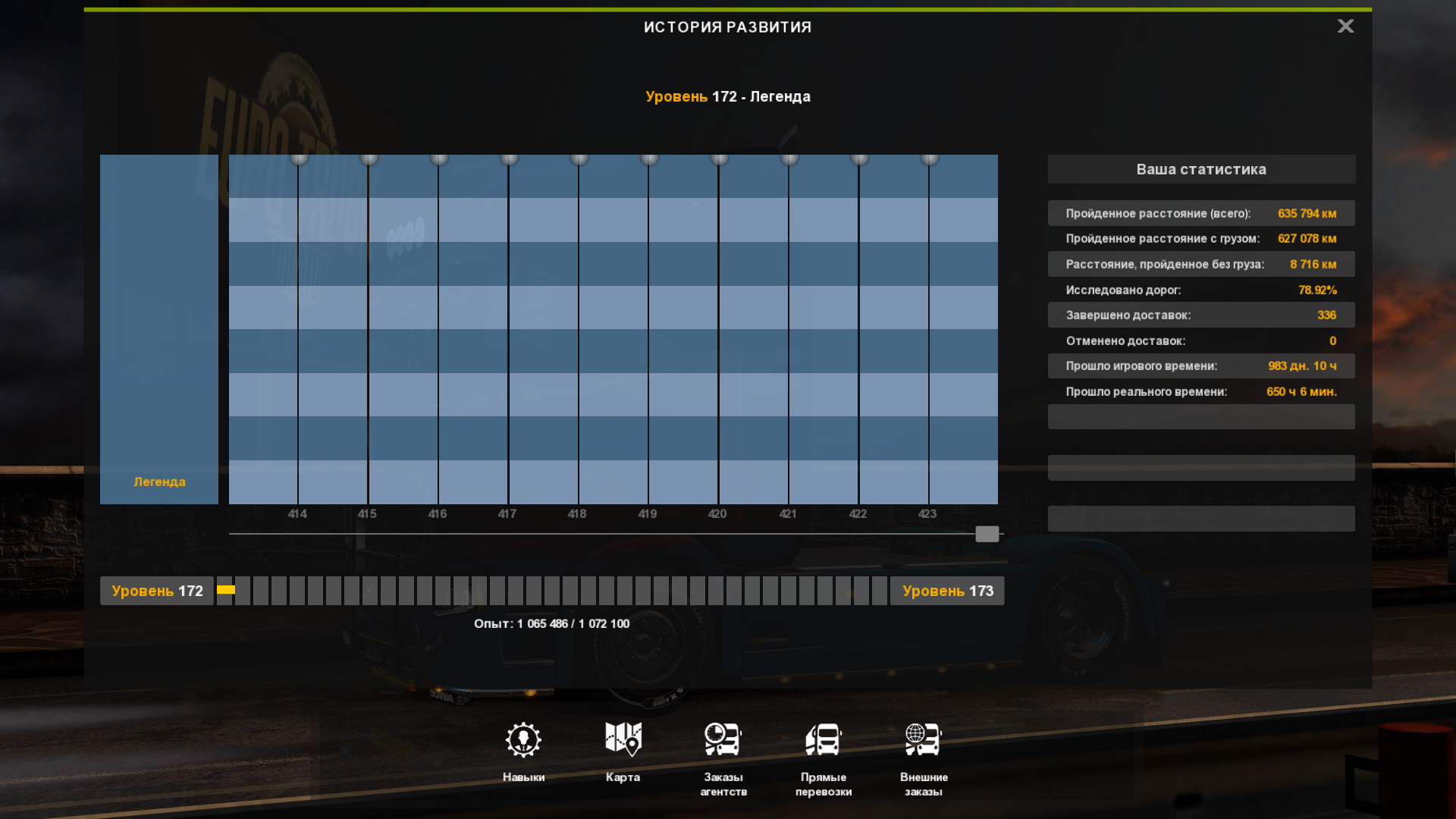This screenshot has height=819, width=1456.
Task: Click the timeline marker pin above 420
Action: pyautogui.click(x=719, y=158)
